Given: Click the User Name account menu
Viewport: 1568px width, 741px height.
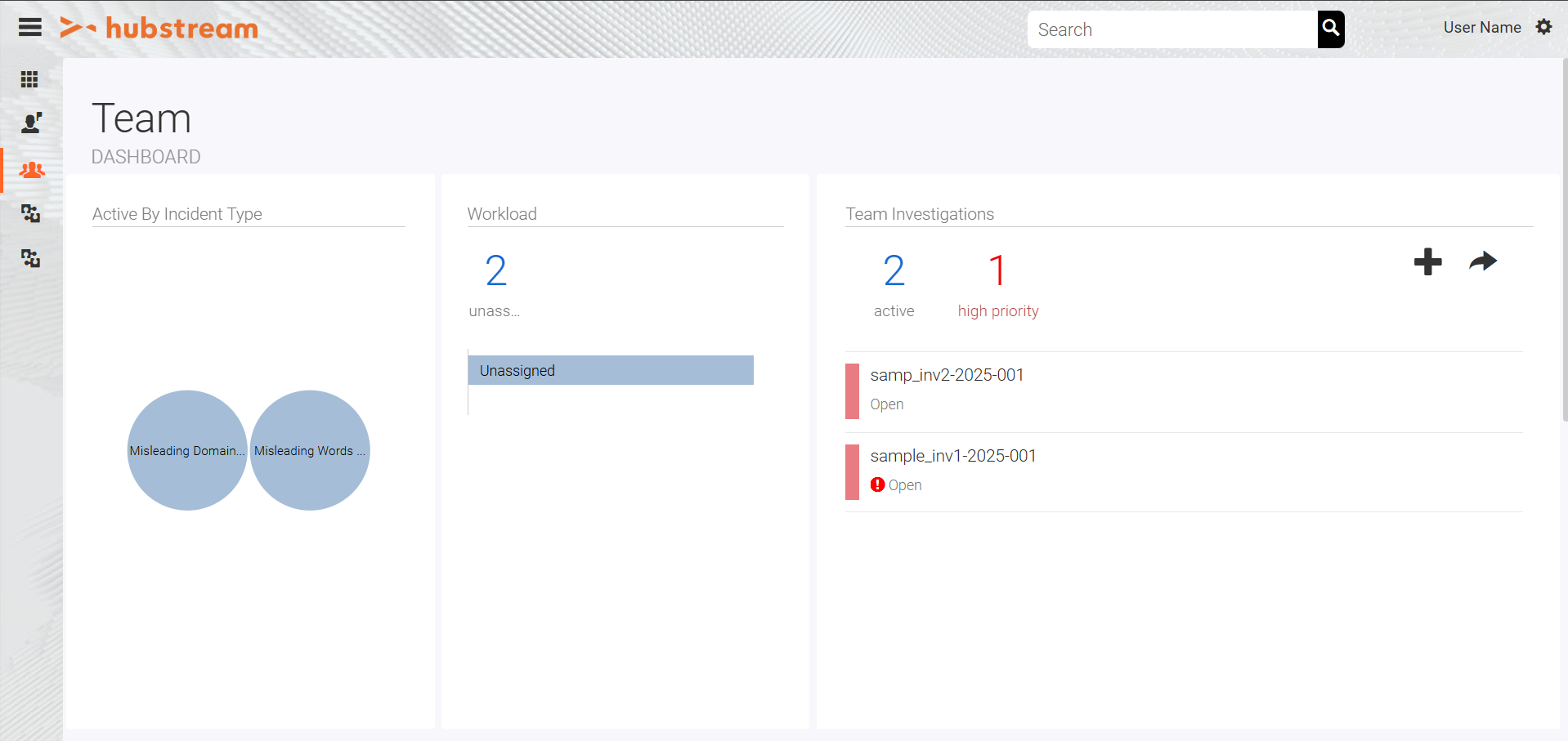Looking at the screenshot, I should click(1481, 27).
